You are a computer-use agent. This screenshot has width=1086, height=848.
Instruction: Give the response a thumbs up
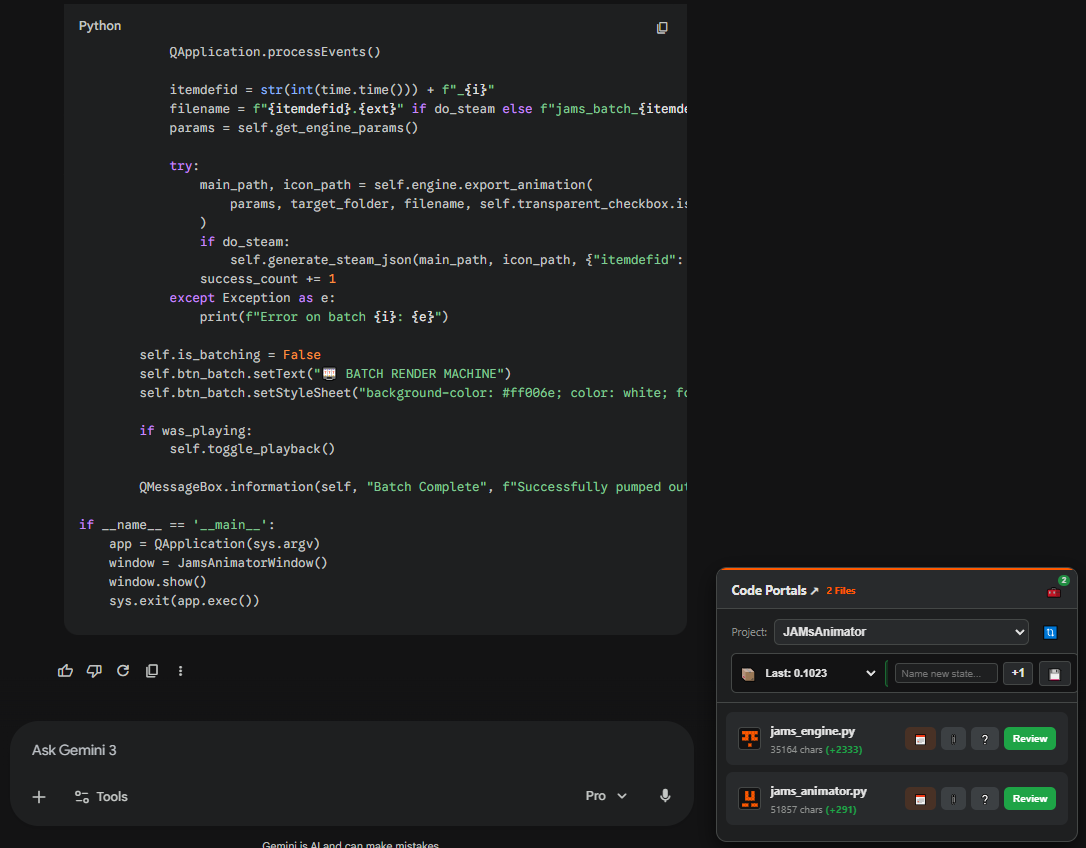coord(66,671)
